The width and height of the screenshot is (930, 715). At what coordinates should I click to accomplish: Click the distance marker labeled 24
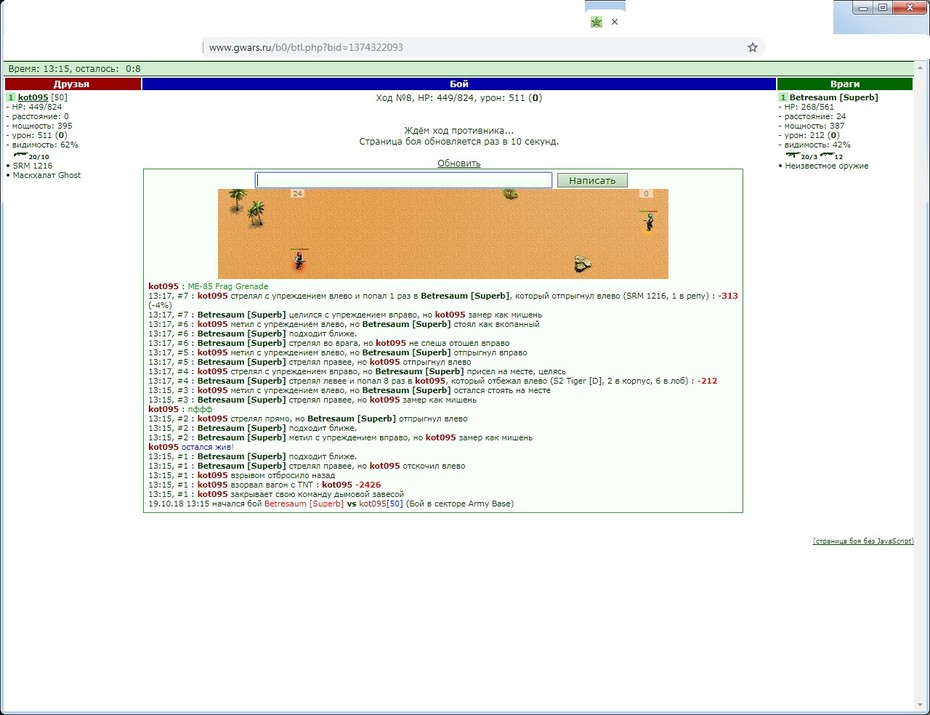coord(297,193)
